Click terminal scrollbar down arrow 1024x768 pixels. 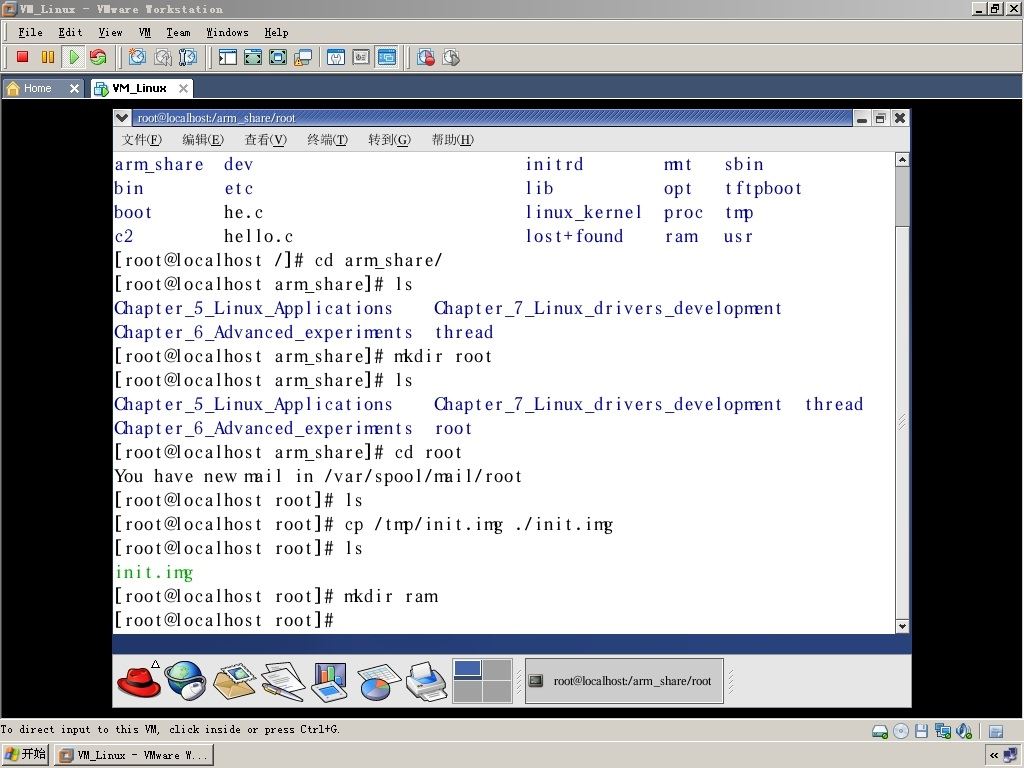[902, 626]
